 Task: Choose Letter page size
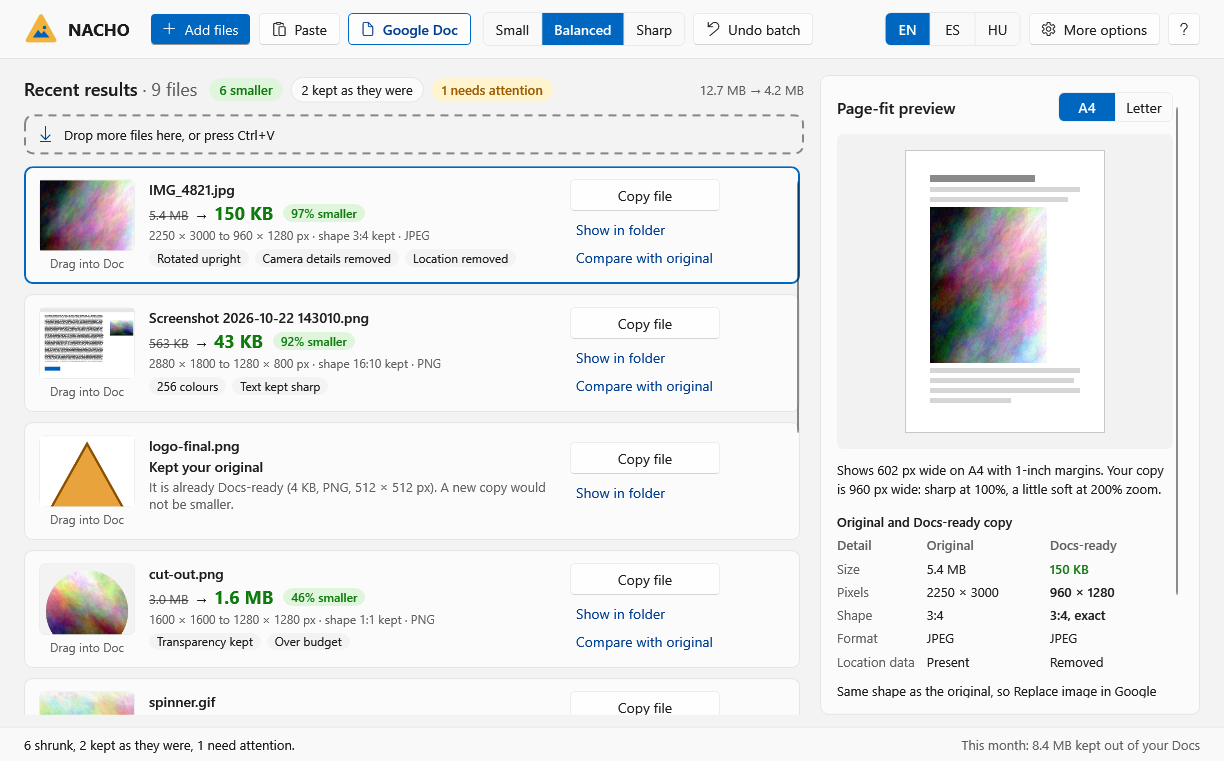pos(1144,108)
